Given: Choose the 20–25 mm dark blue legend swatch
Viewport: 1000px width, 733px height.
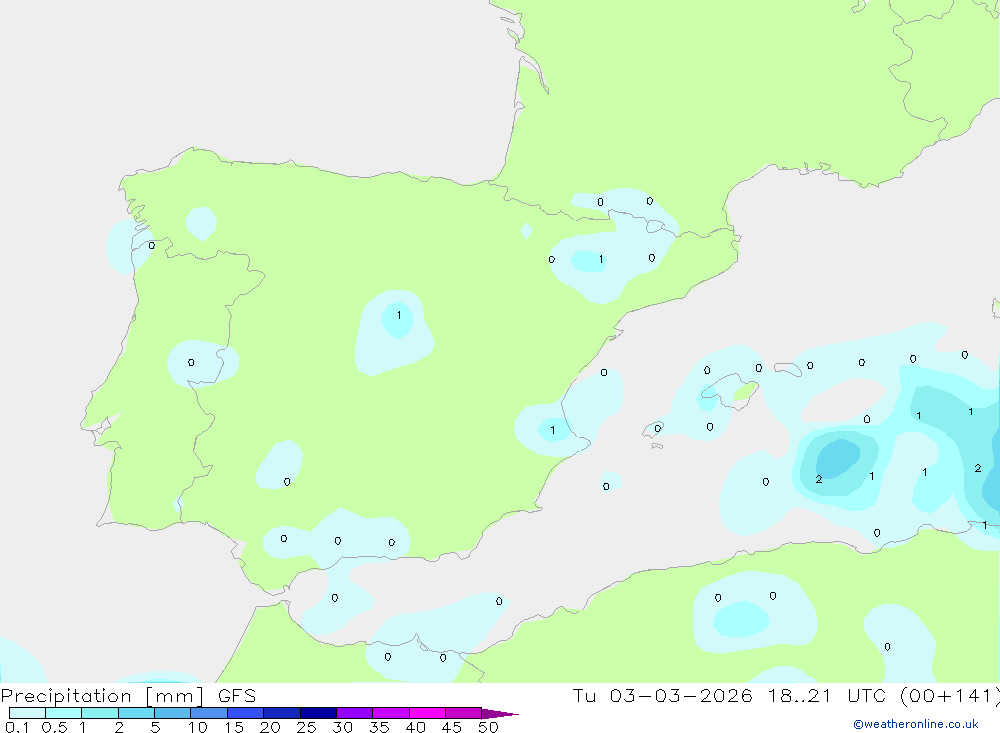Looking at the screenshot, I should coord(281,713).
